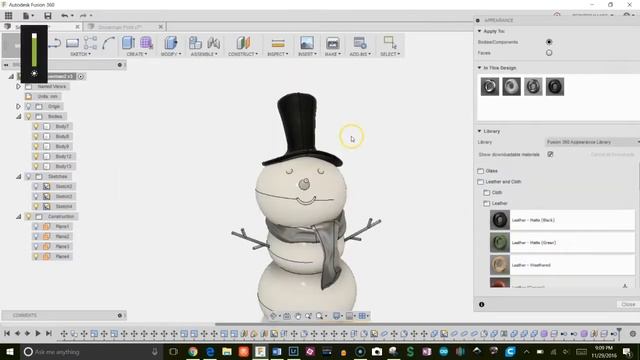Open the CONSTRUCT menu

coord(243,54)
